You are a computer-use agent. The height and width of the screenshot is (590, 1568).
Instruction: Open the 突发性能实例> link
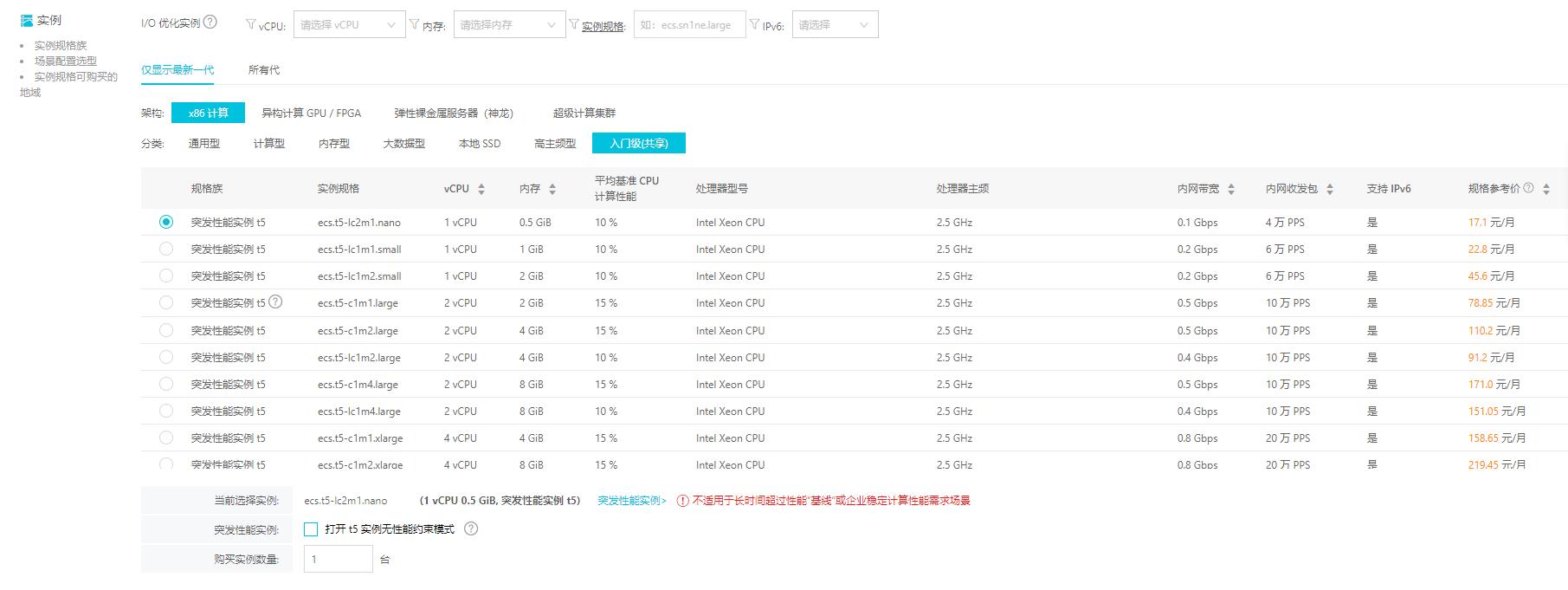632,501
